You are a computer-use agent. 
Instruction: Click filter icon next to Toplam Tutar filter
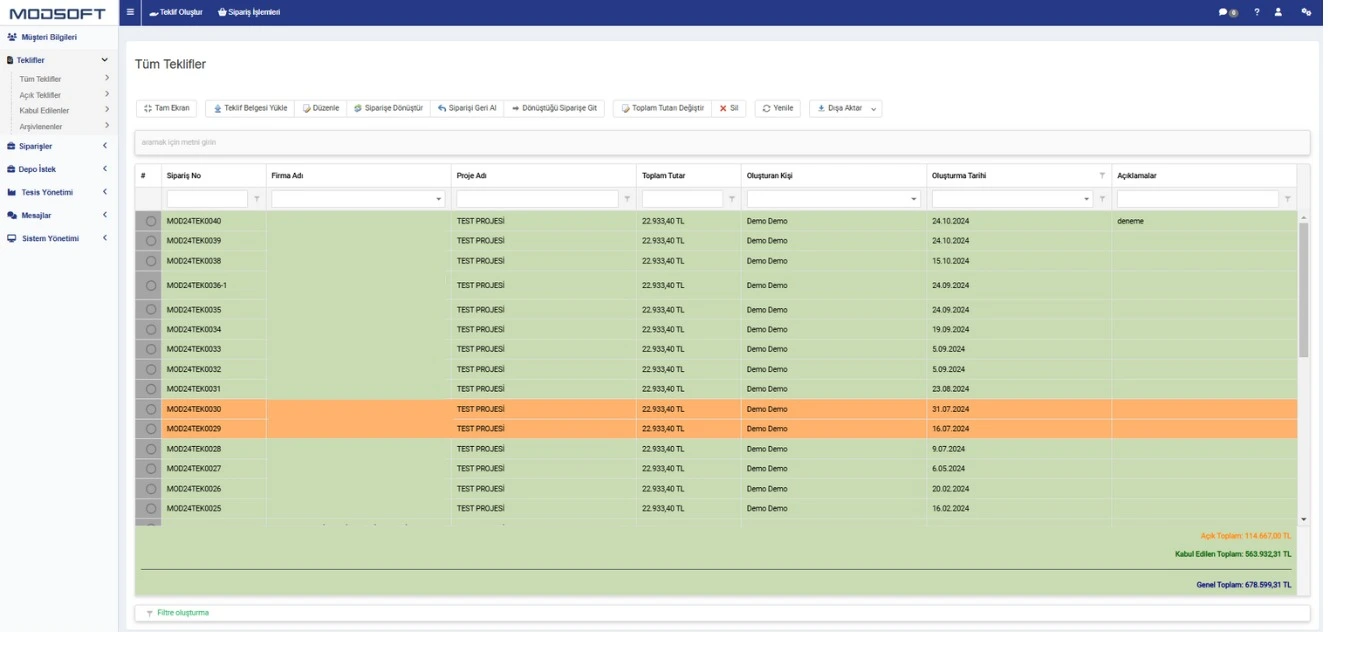click(x=732, y=199)
